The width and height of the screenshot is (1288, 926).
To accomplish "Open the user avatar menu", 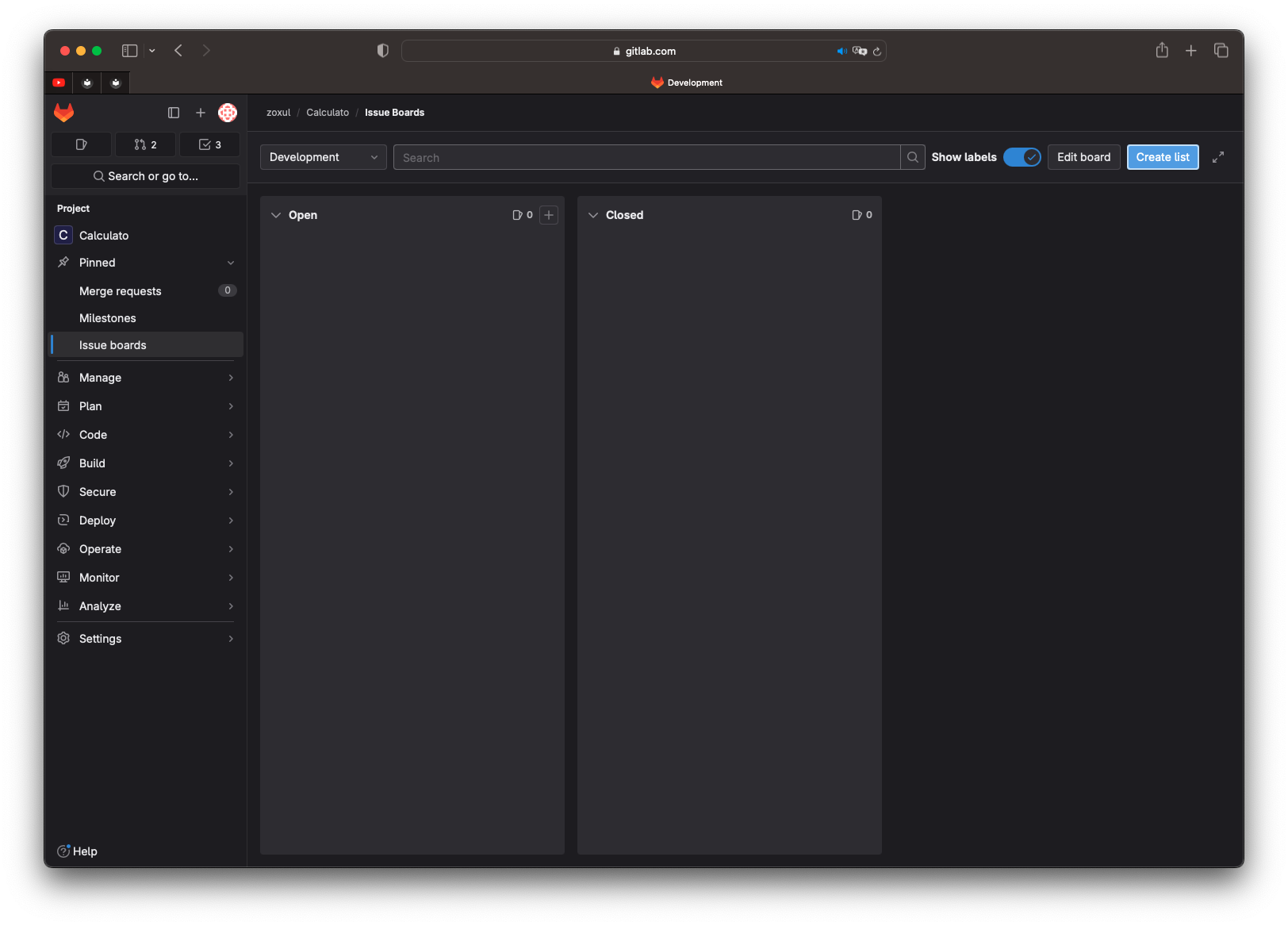I will [228, 113].
